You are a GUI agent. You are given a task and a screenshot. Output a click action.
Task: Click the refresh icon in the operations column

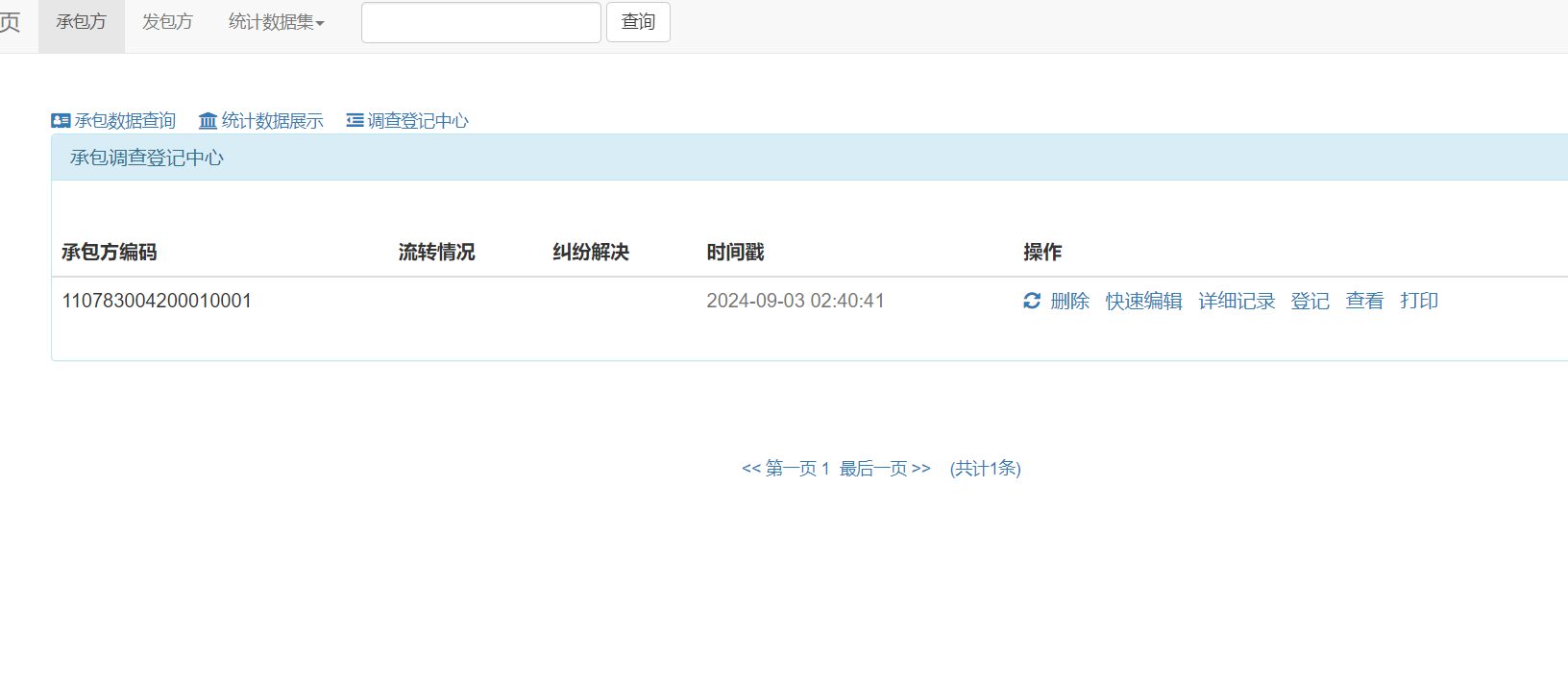tap(1031, 301)
